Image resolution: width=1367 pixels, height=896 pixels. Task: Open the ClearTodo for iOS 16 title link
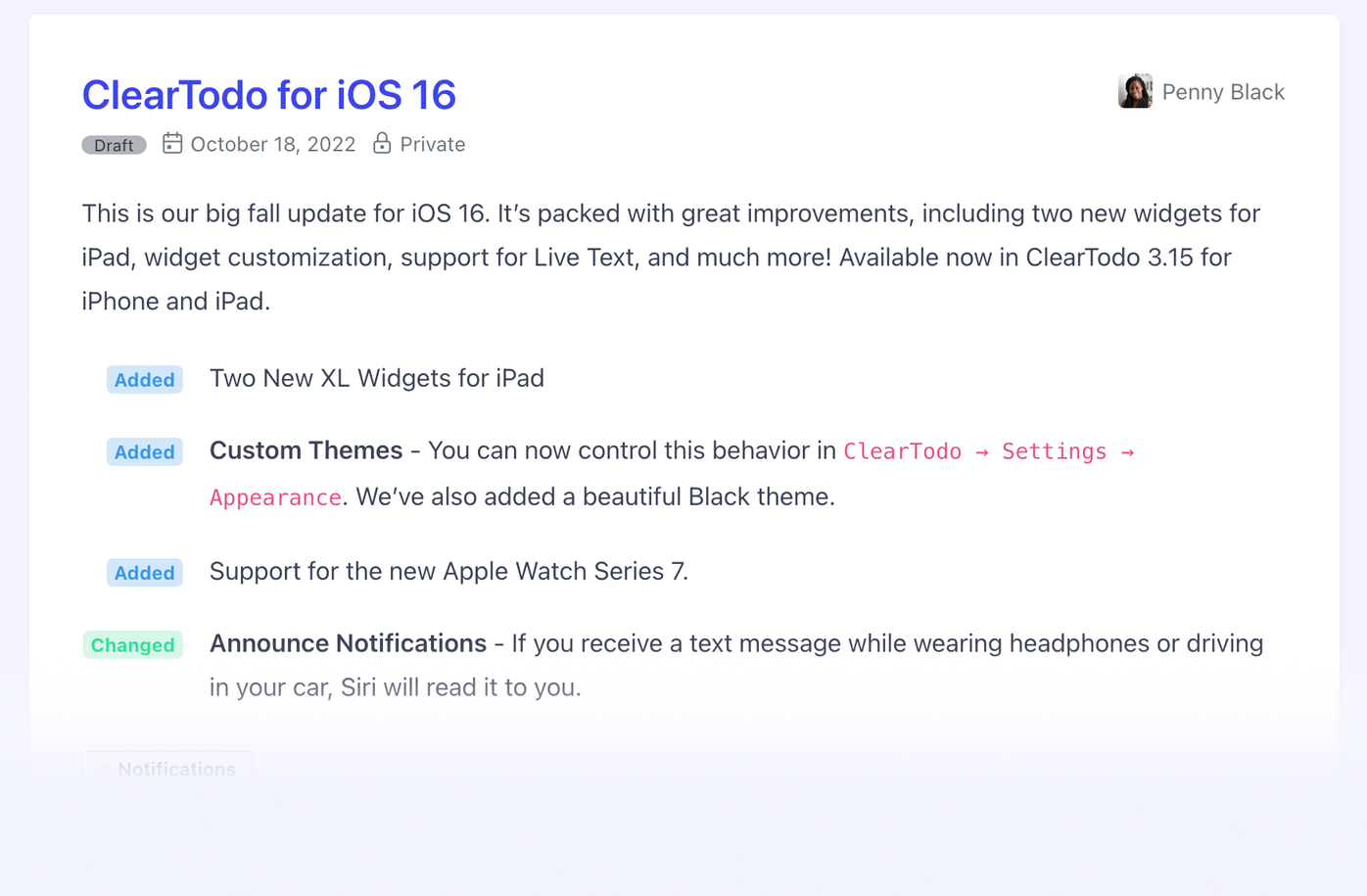point(268,95)
